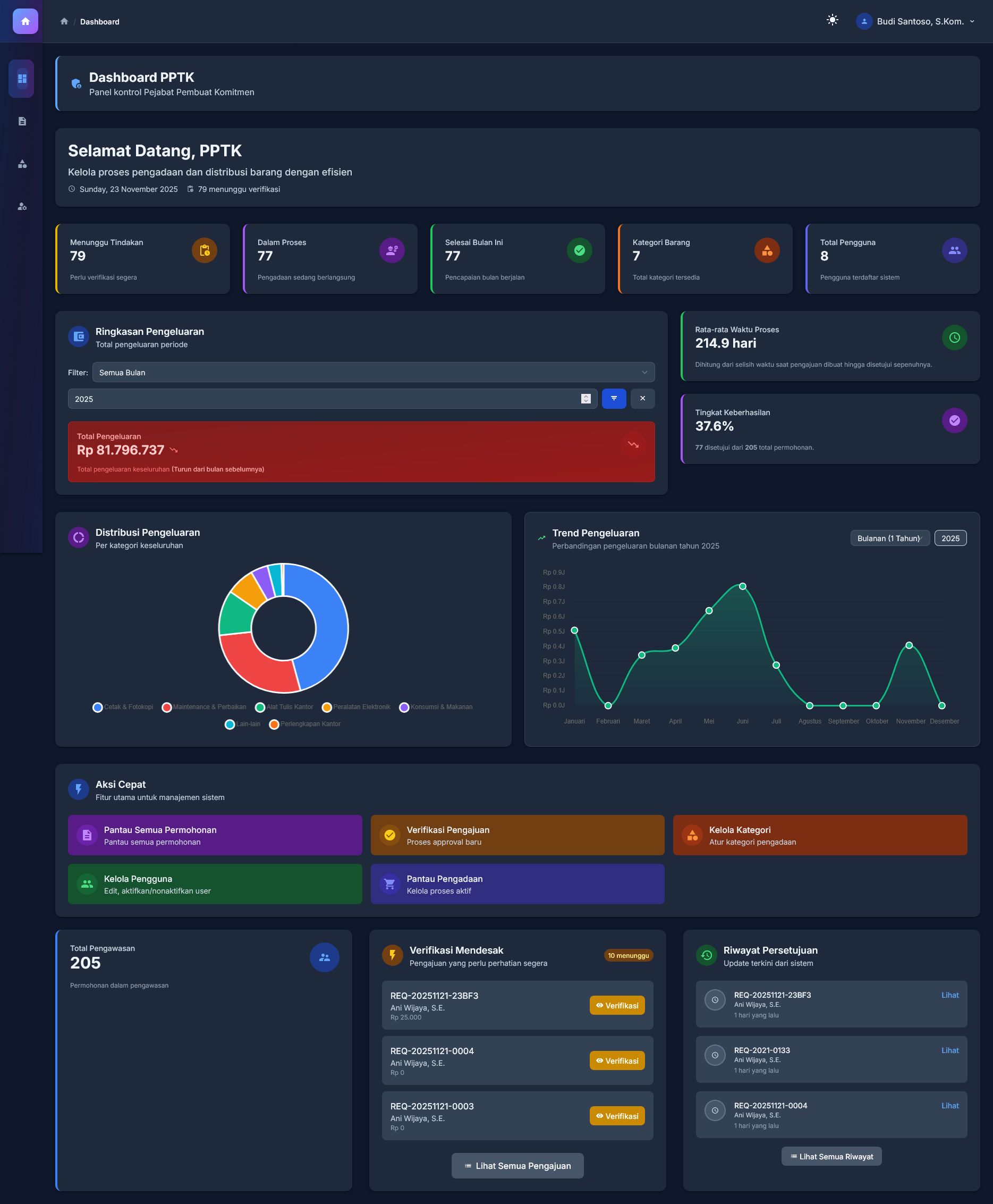
Task: Click the breadcrumb home icon
Action: [64, 22]
